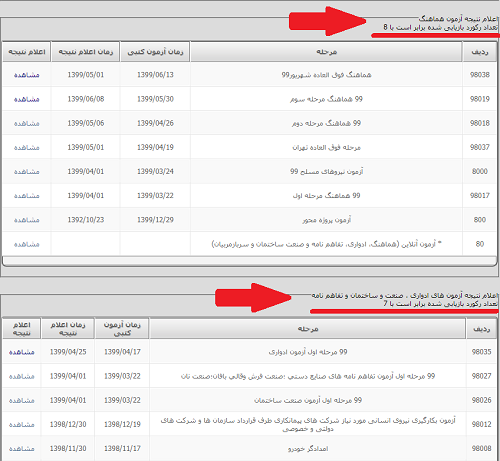The height and width of the screenshot is (461, 500).
Task: Select written exam date 1399/12/29
Action: (155, 220)
